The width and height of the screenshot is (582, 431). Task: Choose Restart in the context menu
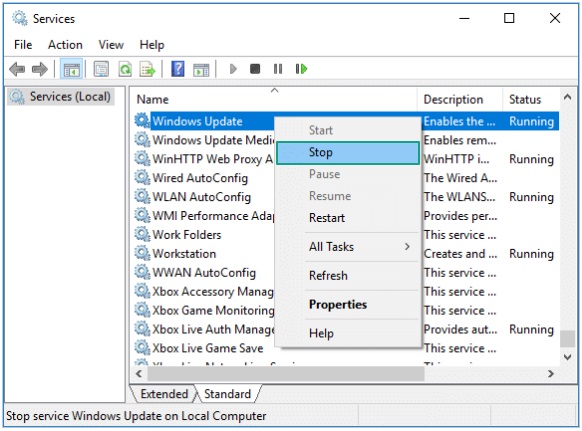pyautogui.click(x=348, y=218)
